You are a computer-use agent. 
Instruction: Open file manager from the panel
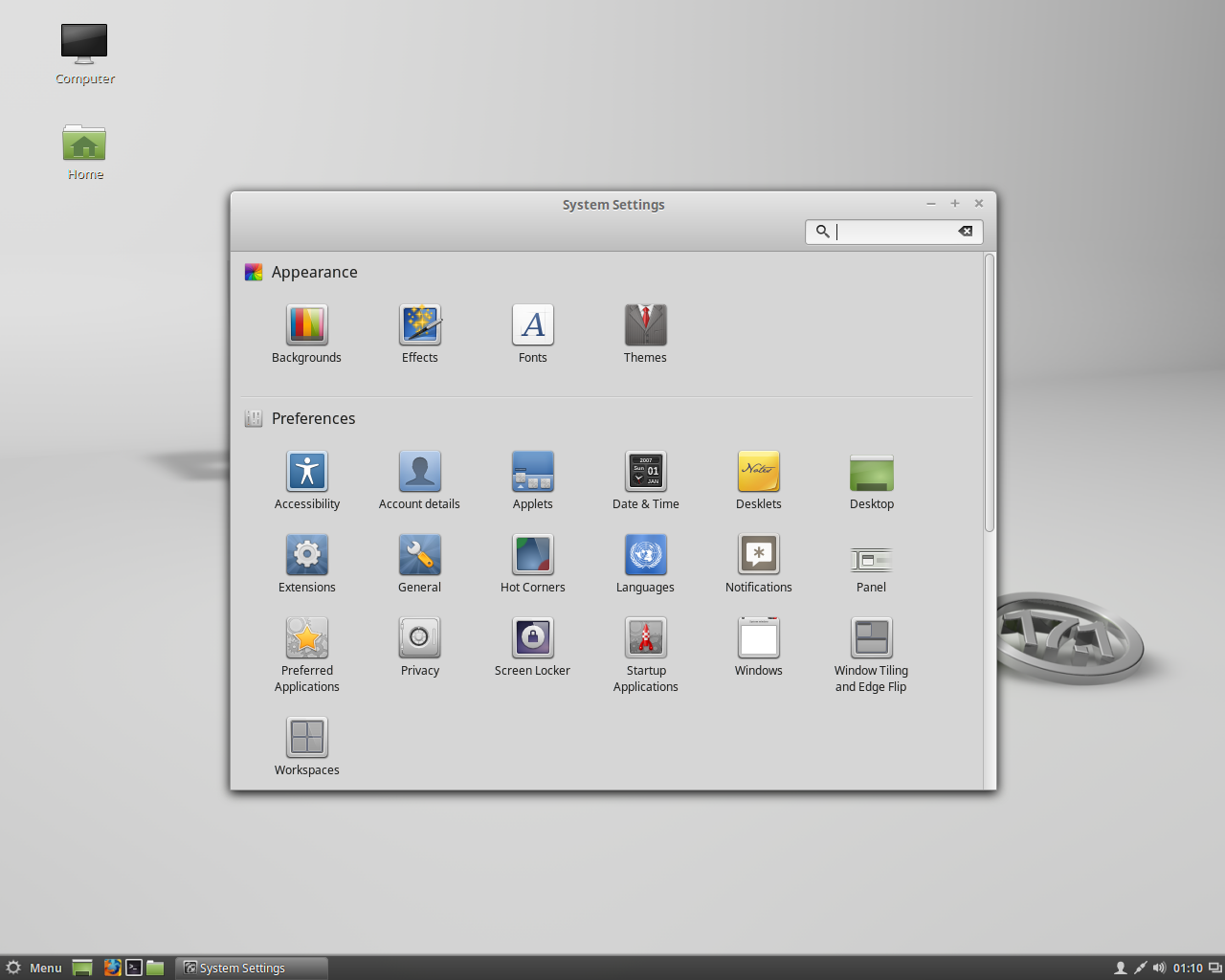pos(155,968)
